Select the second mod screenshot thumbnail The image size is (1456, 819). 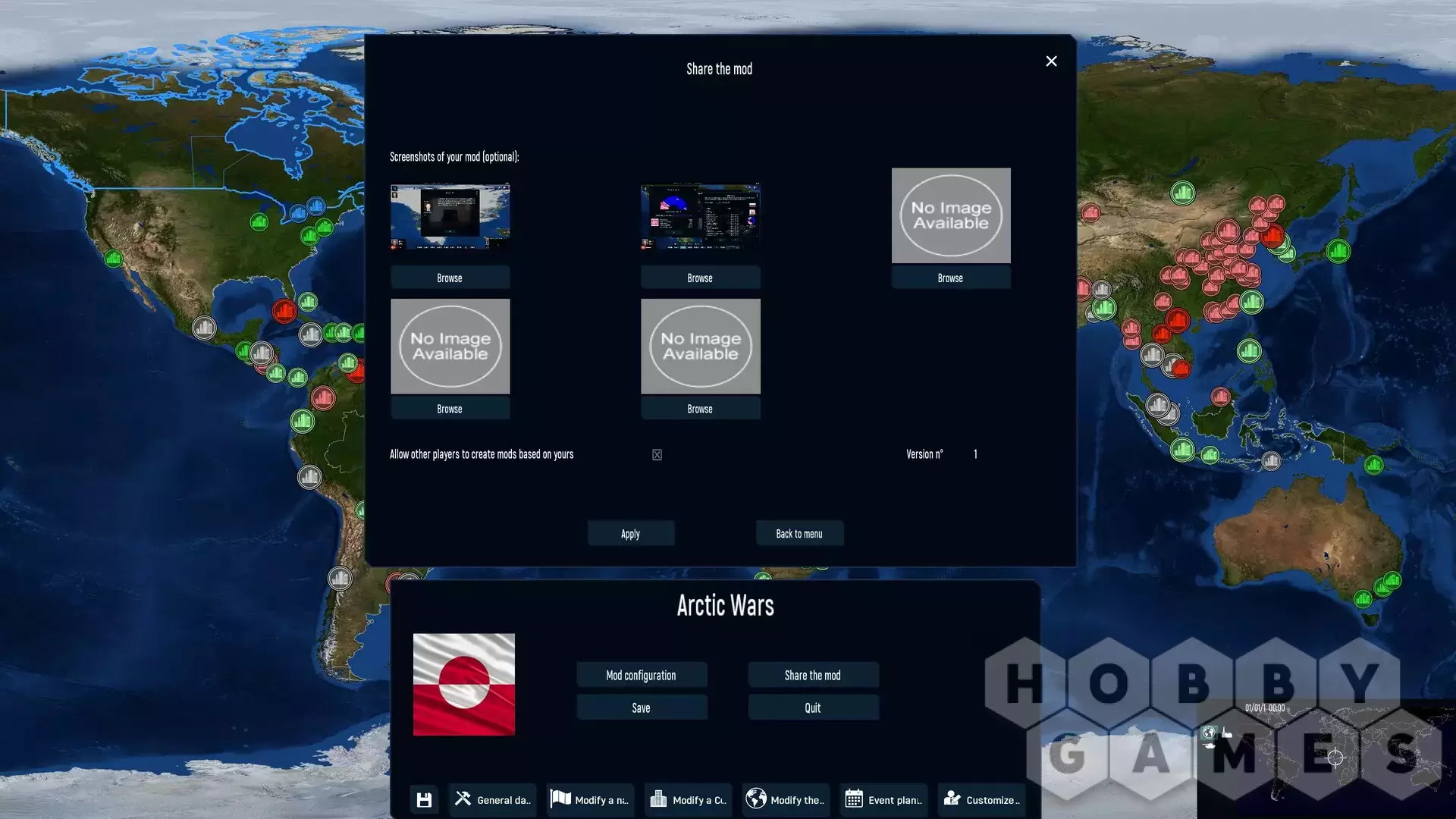tap(700, 216)
